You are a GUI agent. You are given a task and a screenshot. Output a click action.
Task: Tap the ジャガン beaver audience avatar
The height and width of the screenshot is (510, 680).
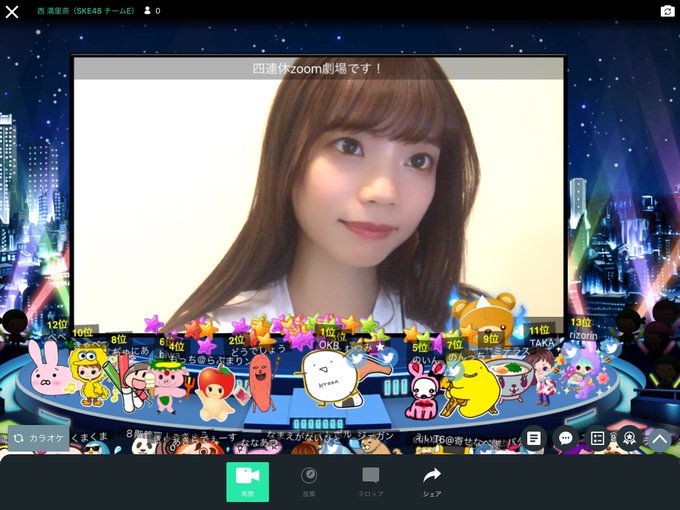tap(376, 446)
